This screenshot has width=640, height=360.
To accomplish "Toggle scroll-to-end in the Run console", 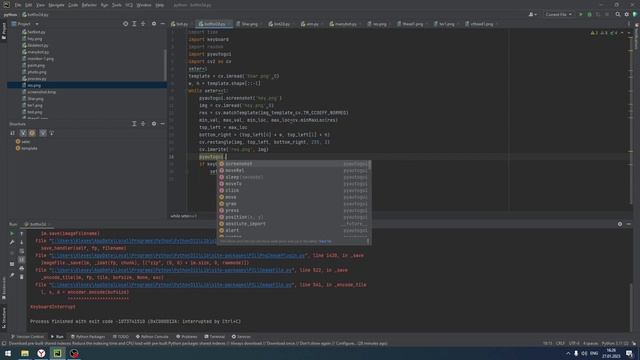I will click(22, 260).
